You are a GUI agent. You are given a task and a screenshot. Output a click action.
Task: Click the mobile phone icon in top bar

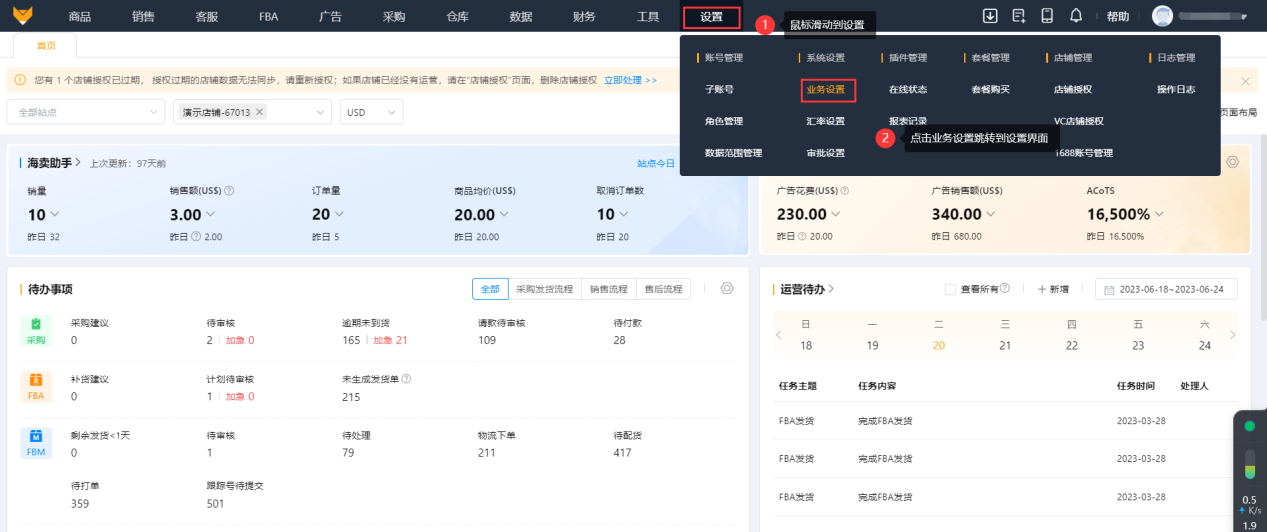click(1047, 16)
